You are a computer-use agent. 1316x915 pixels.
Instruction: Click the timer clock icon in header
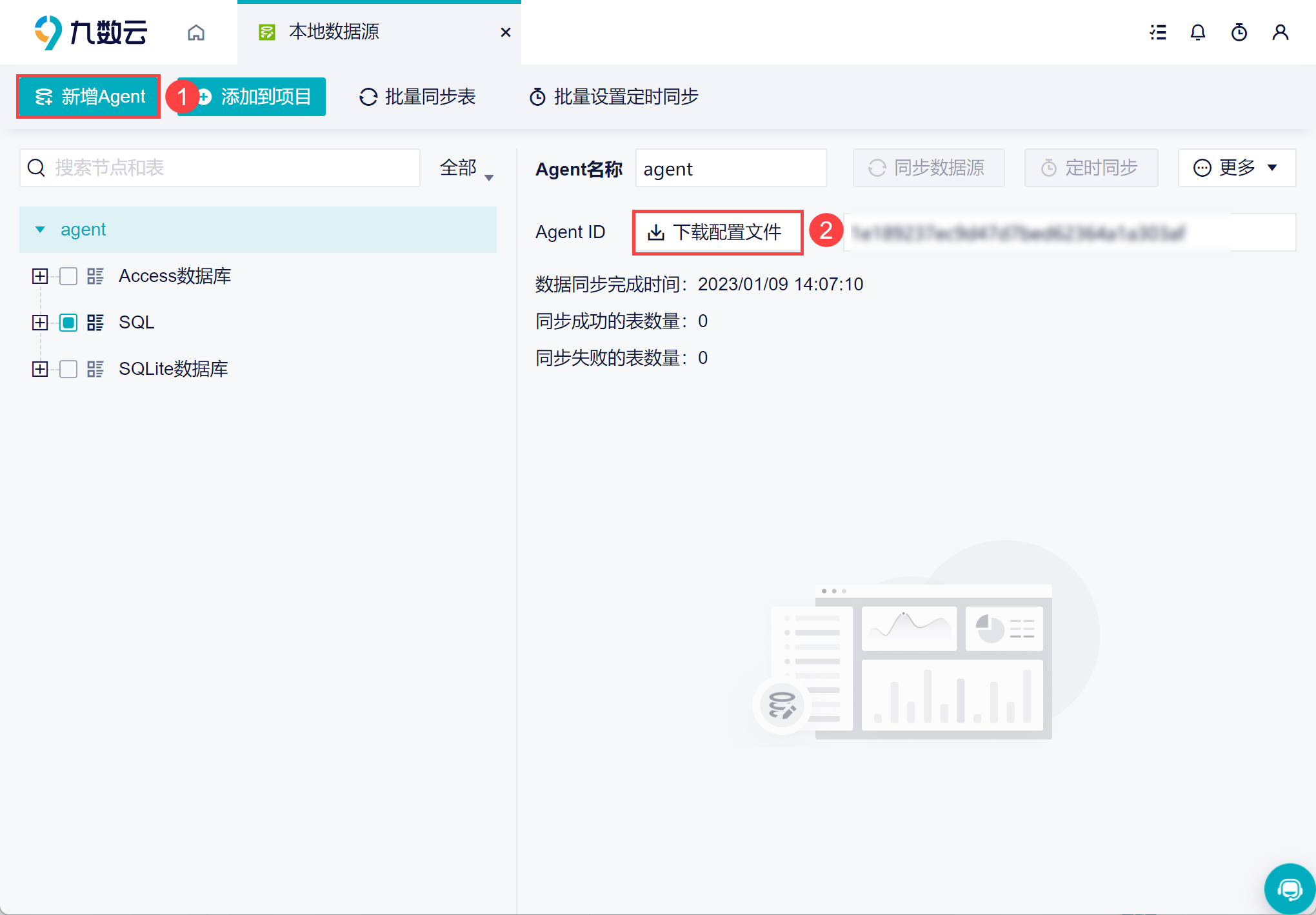coord(1239,32)
